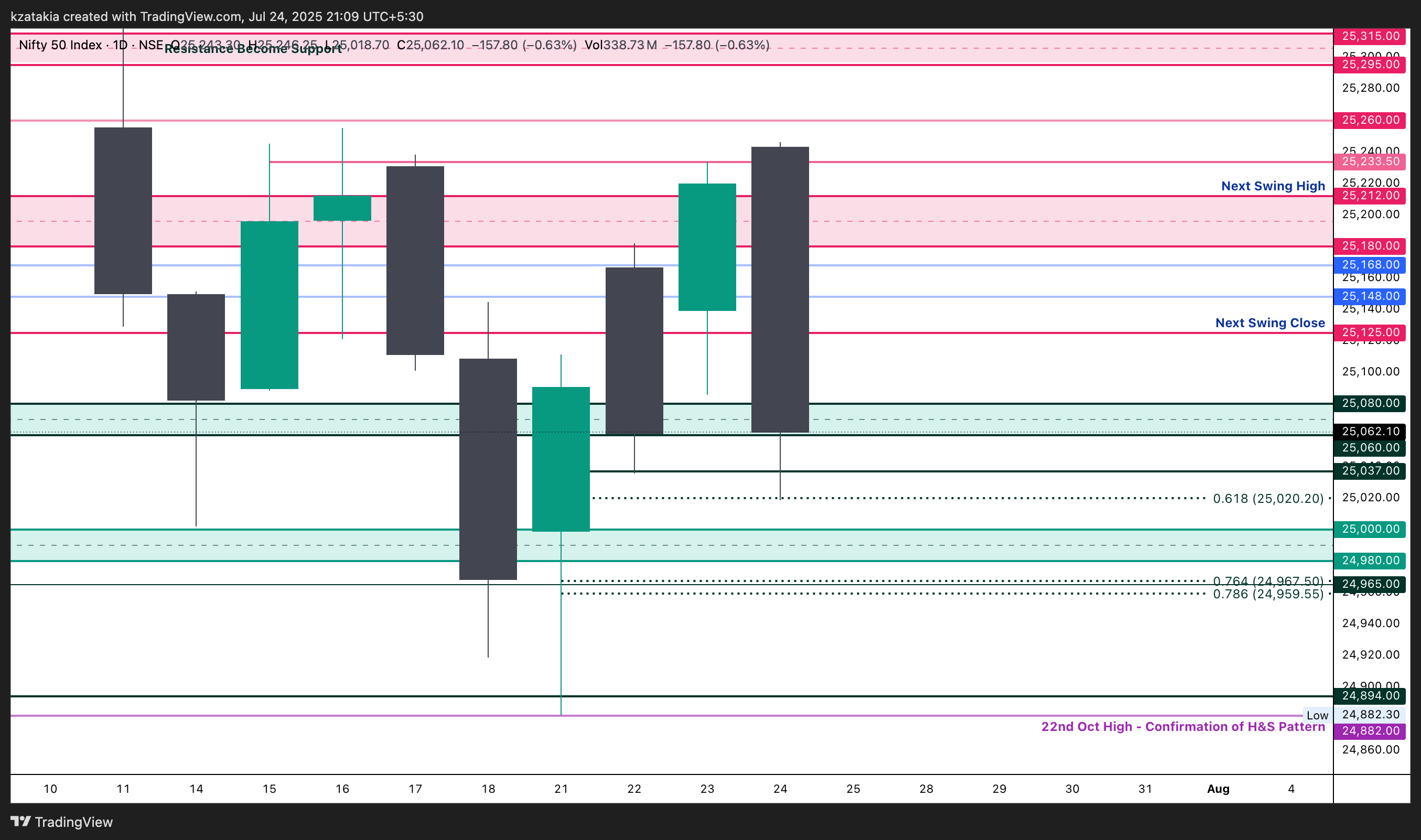Click the purple 24,882.00 price label
The image size is (1421, 840).
[1370, 731]
